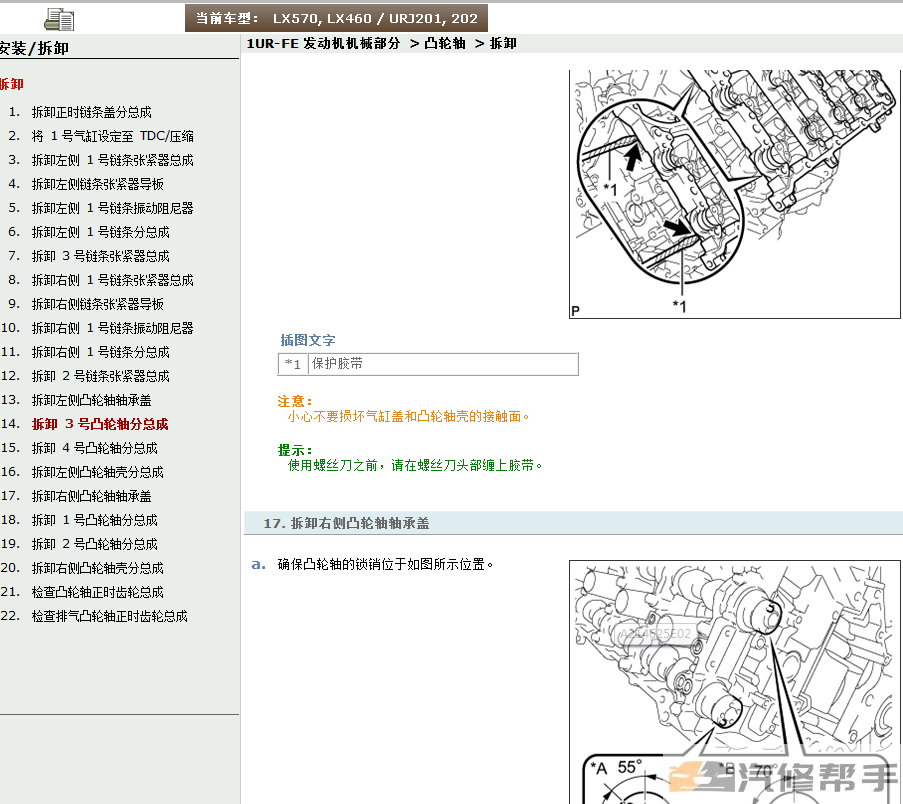Click the hint text 使用螺丝刀之前
Screen dimensions: 903x804
click(x=415, y=465)
